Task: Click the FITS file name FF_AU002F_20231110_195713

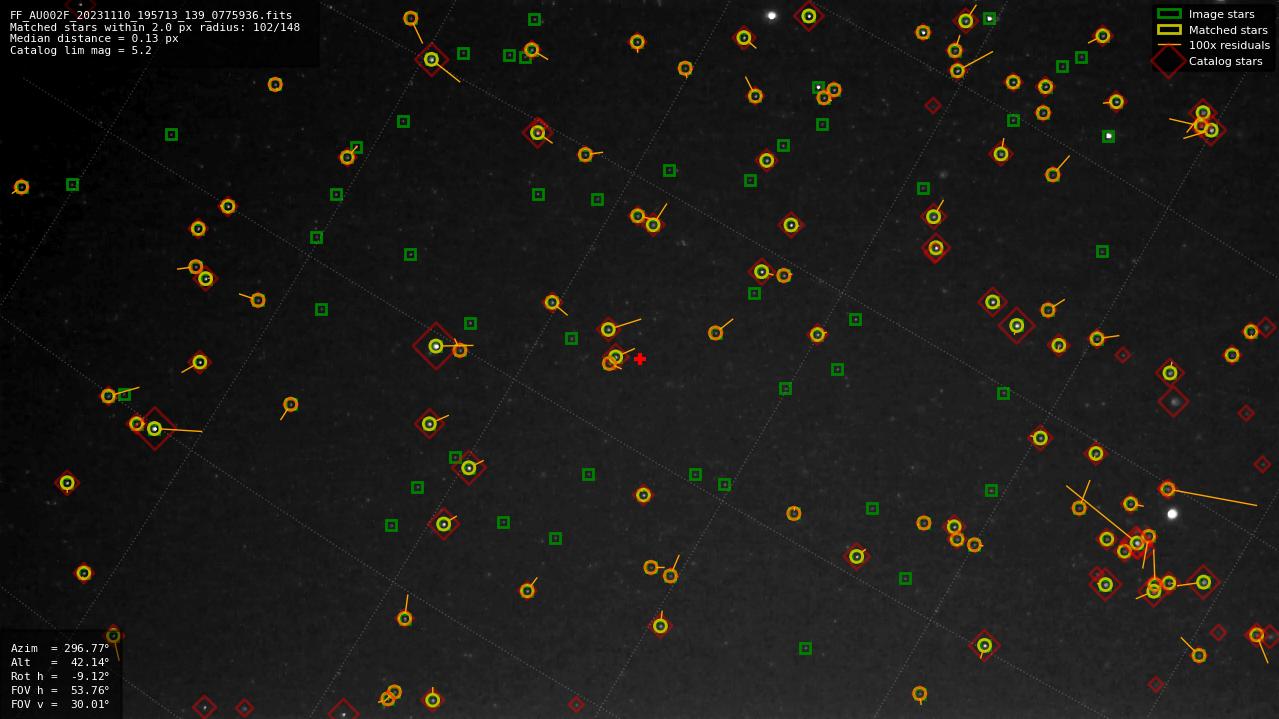Action: click(151, 15)
